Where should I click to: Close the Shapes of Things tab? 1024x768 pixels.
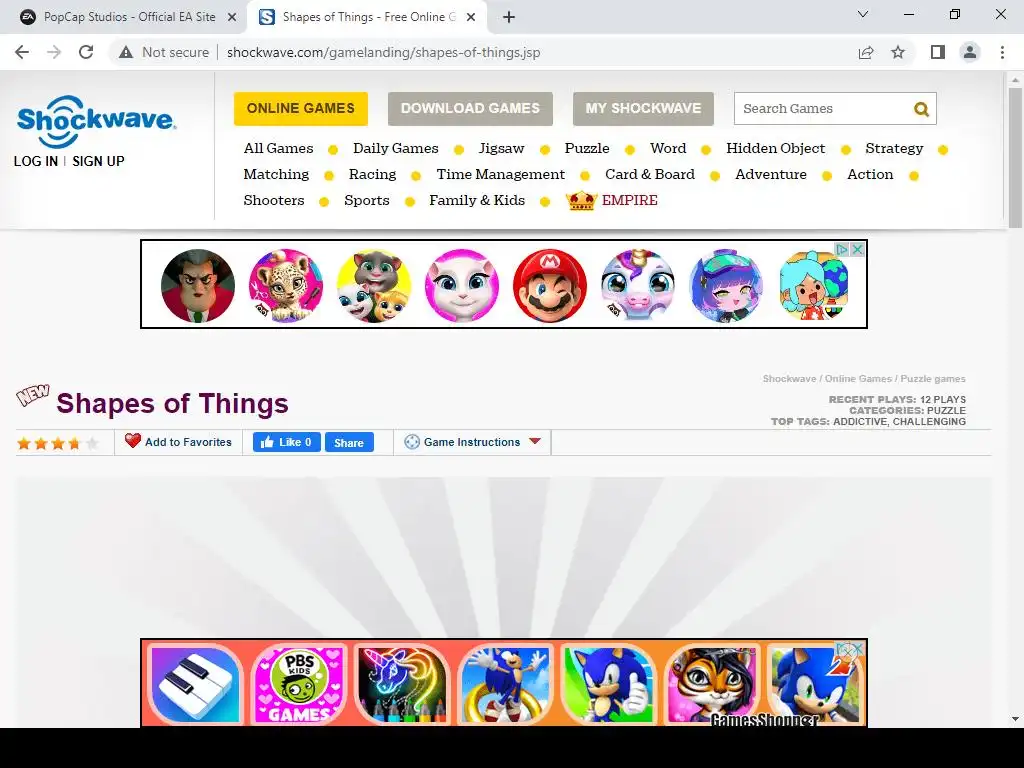click(x=471, y=18)
